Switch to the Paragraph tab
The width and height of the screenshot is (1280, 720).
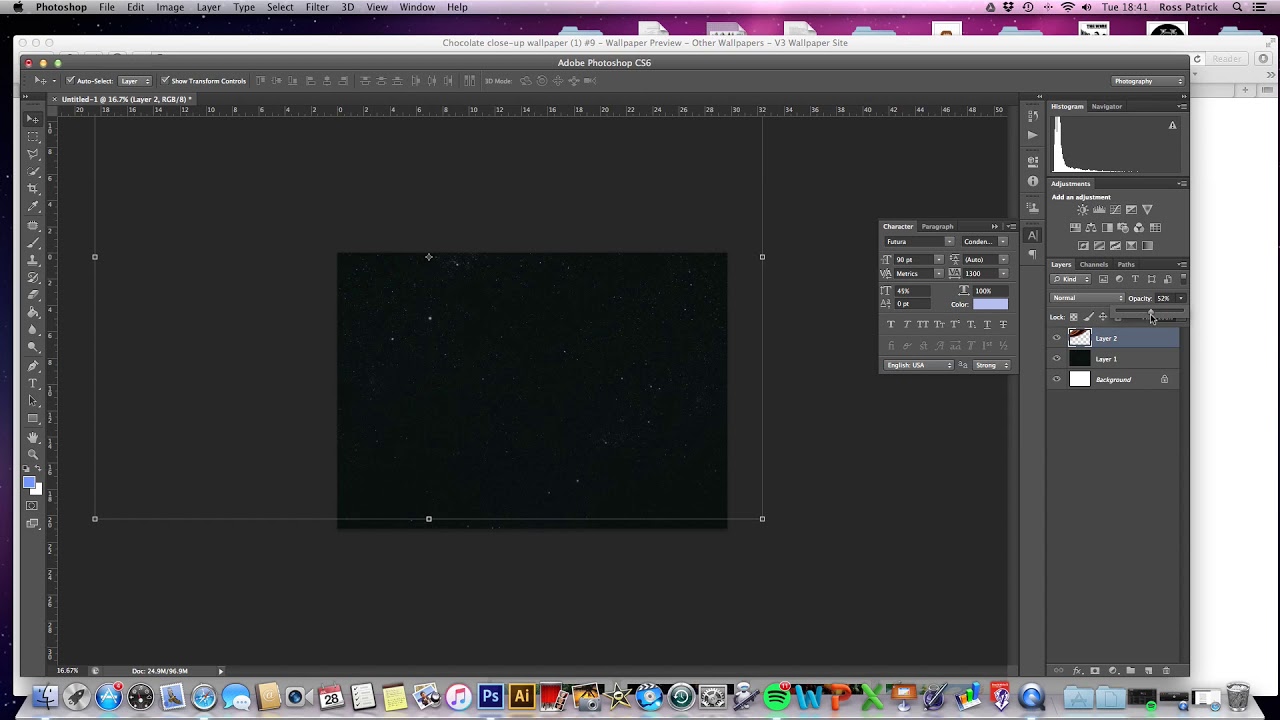pyautogui.click(x=937, y=226)
